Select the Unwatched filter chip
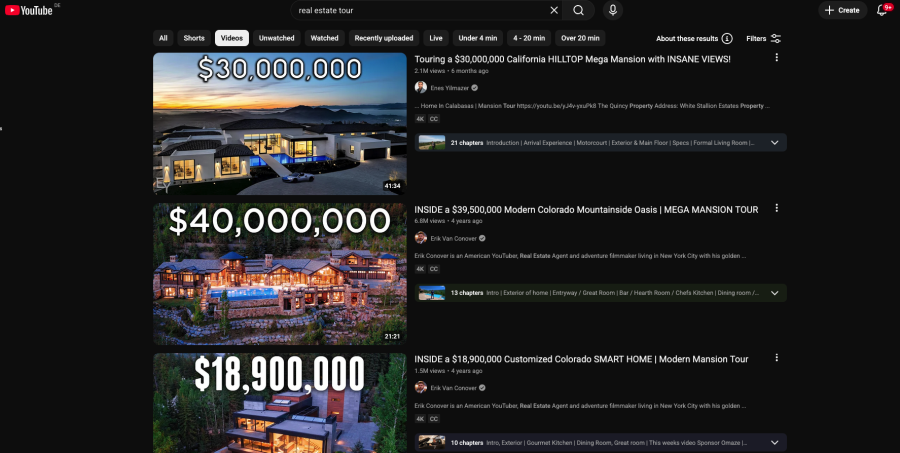900x453 pixels. point(277,38)
